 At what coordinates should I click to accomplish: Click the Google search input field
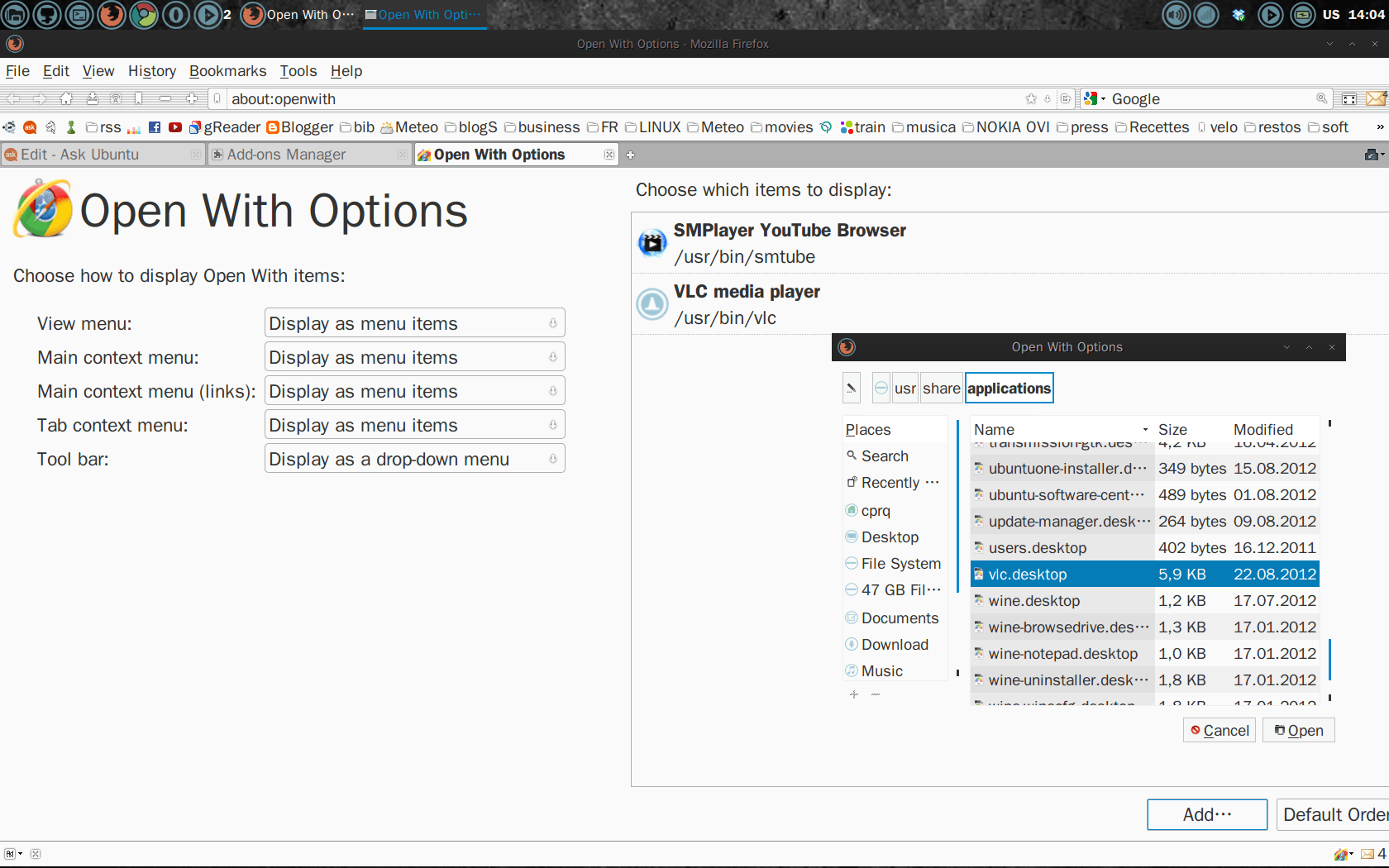(1211, 98)
